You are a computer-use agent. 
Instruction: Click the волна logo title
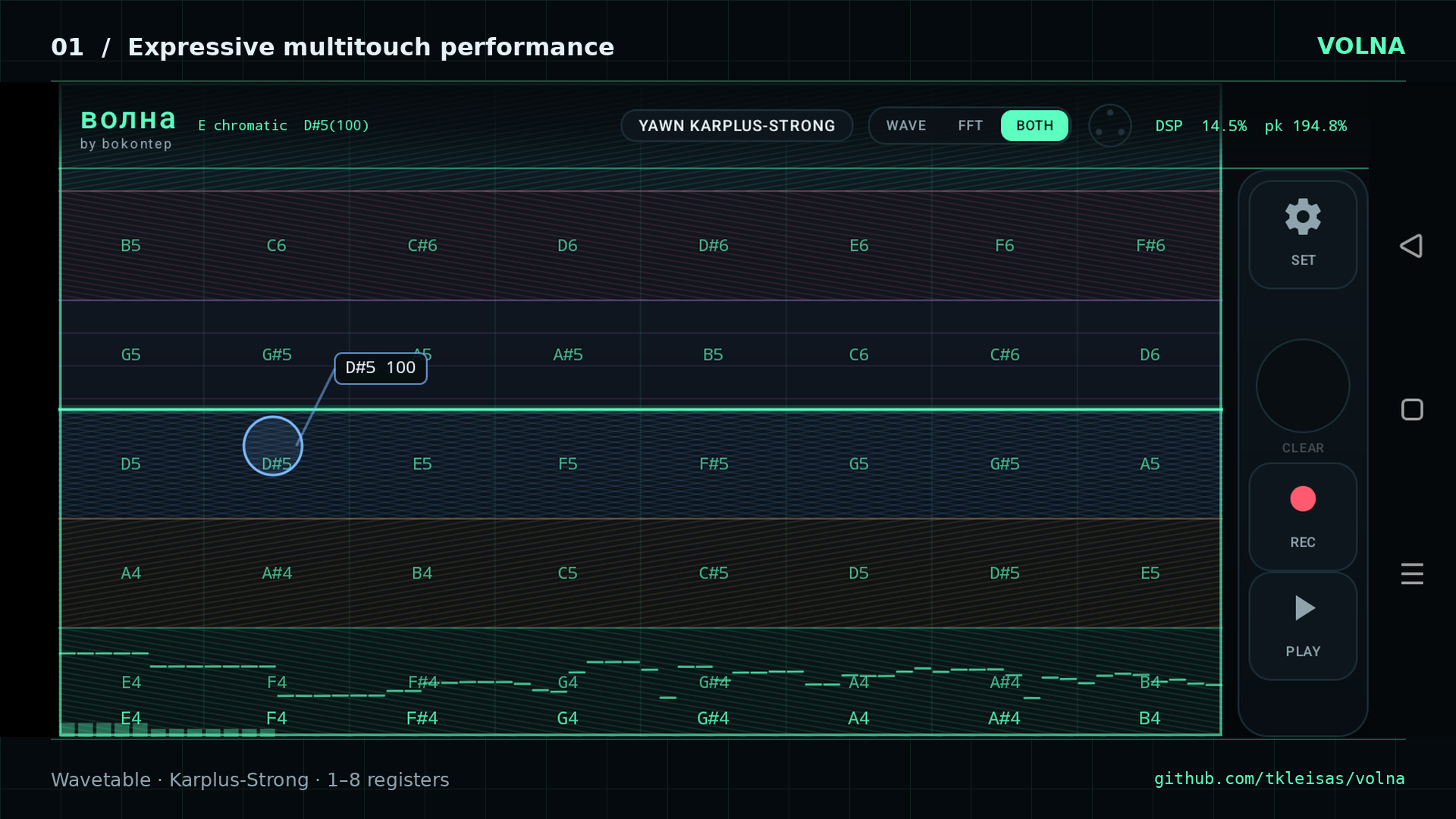[128, 120]
